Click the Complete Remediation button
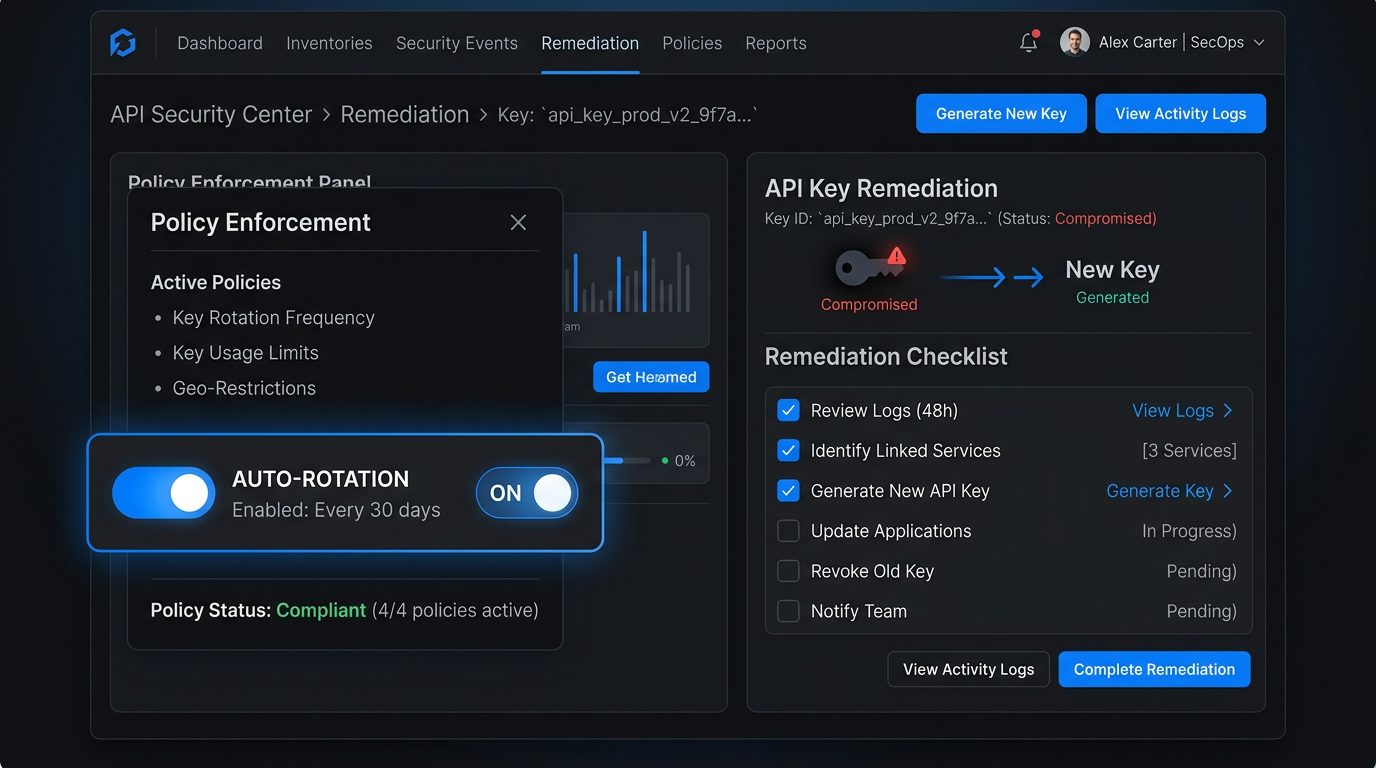Viewport: 1376px width, 768px height. point(1154,669)
